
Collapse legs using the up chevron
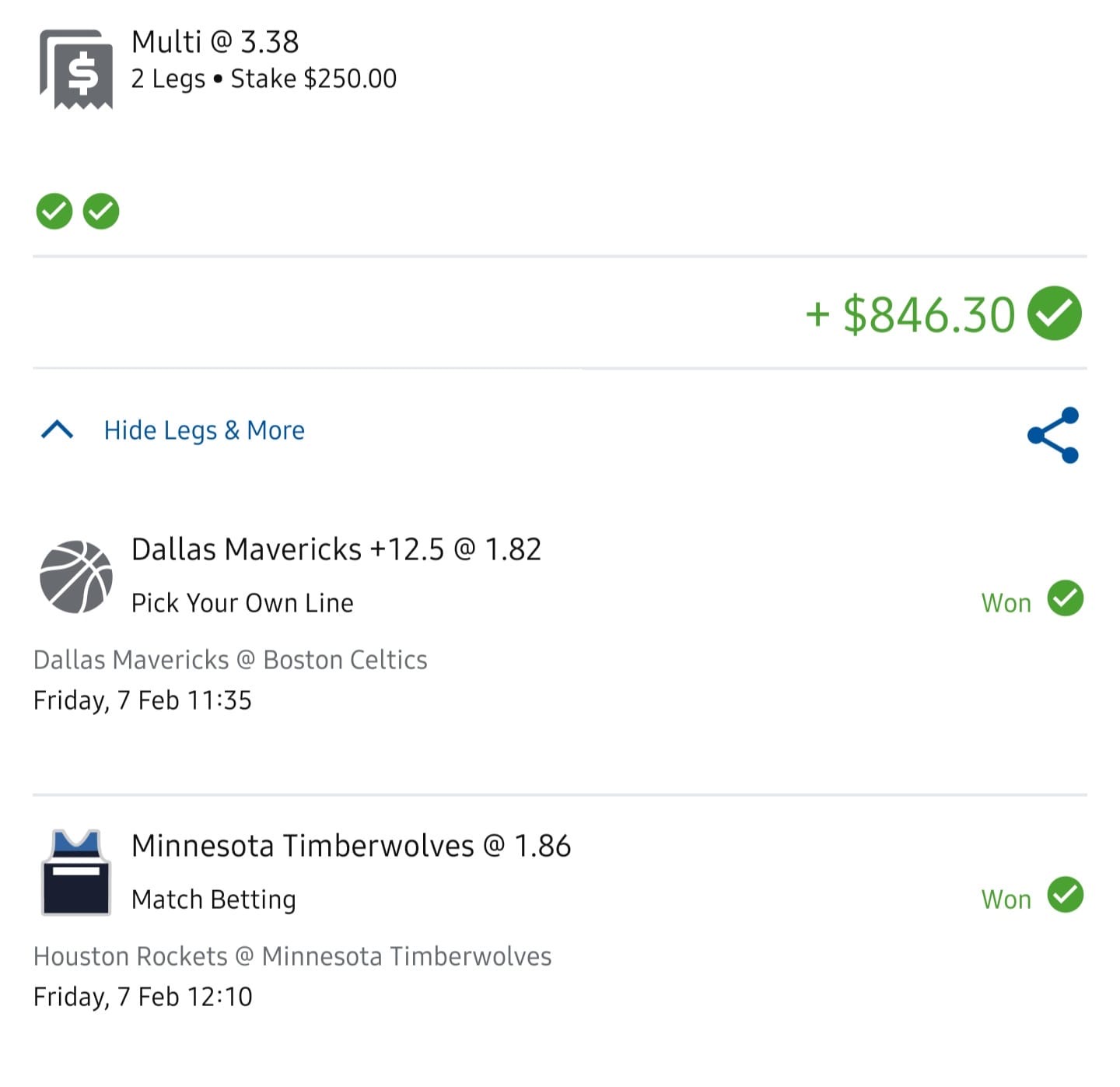click(x=57, y=430)
